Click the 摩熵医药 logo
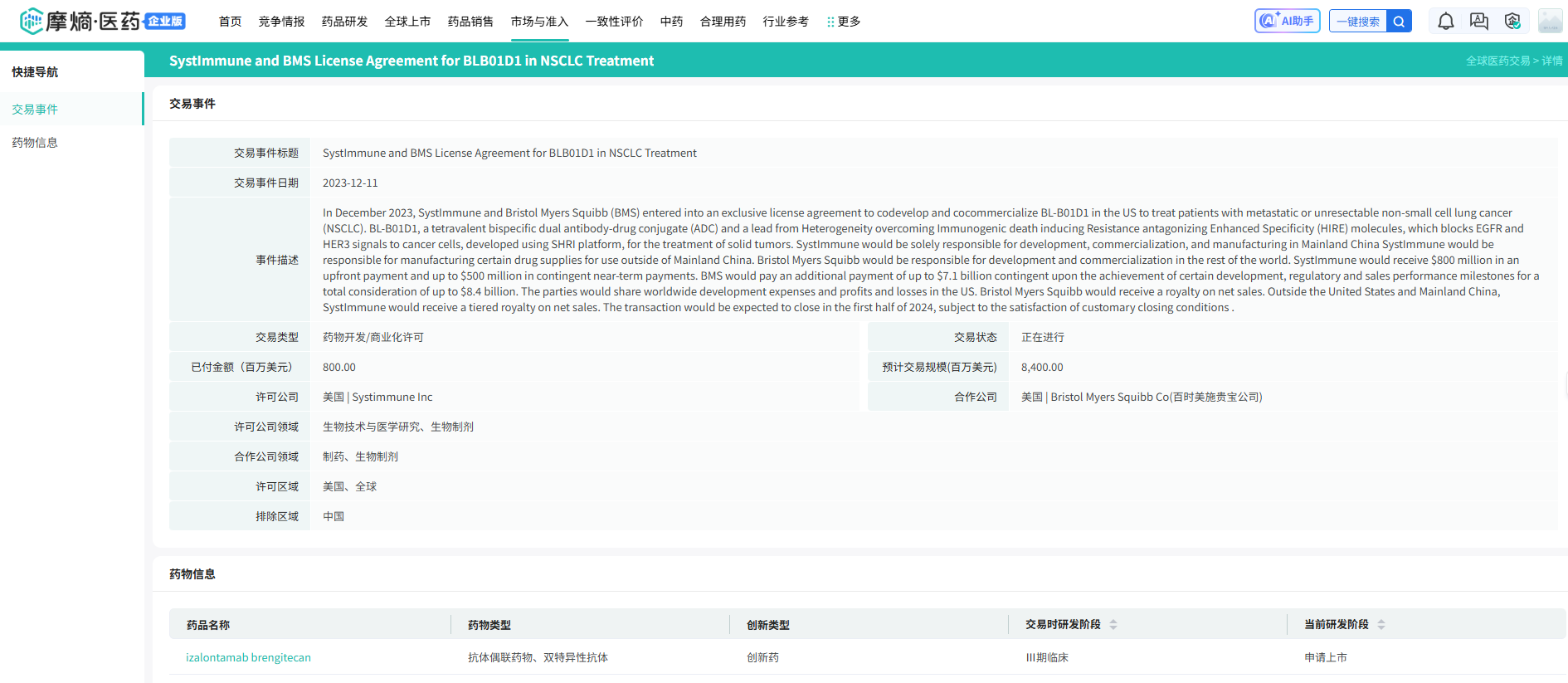This screenshot has width=1568, height=683. click(x=91, y=21)
